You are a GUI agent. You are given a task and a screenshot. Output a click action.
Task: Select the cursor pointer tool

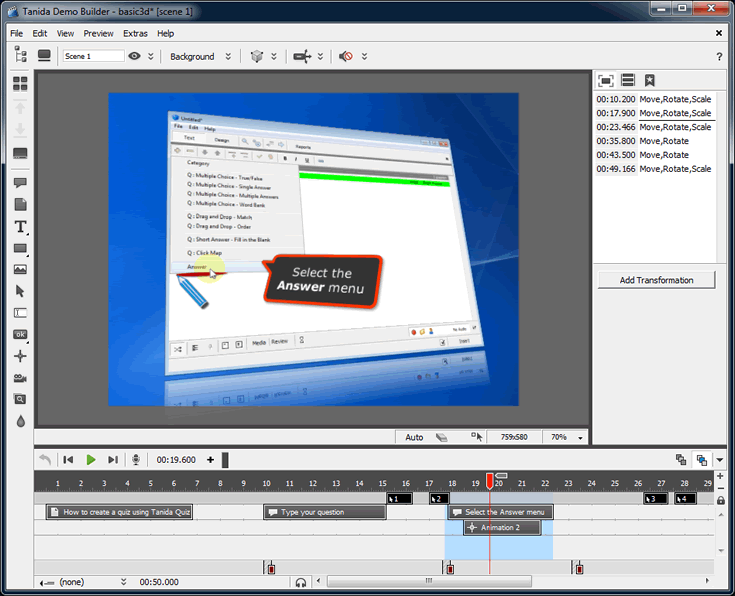coord(20,291)
